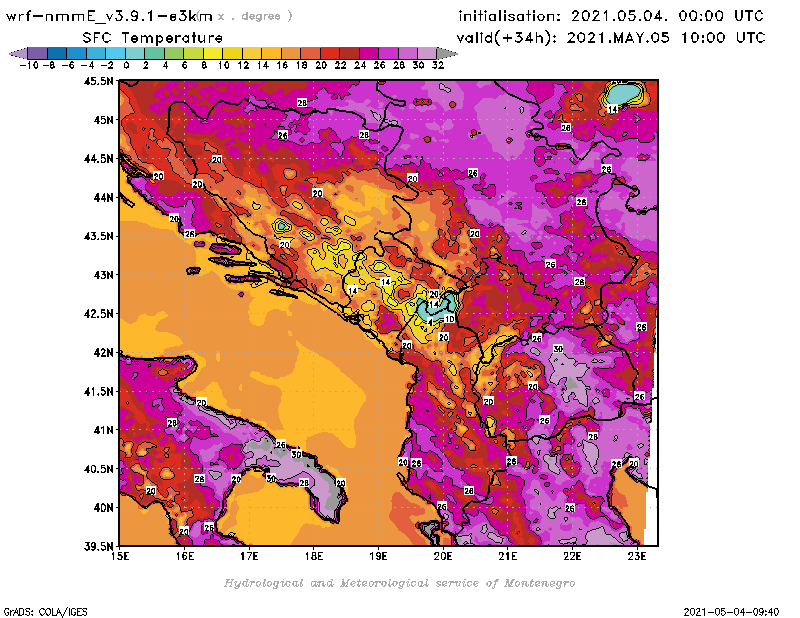Click the 42.5N latitude label
The width and height of the screenshot is (800, 618).
click(98, 314)
